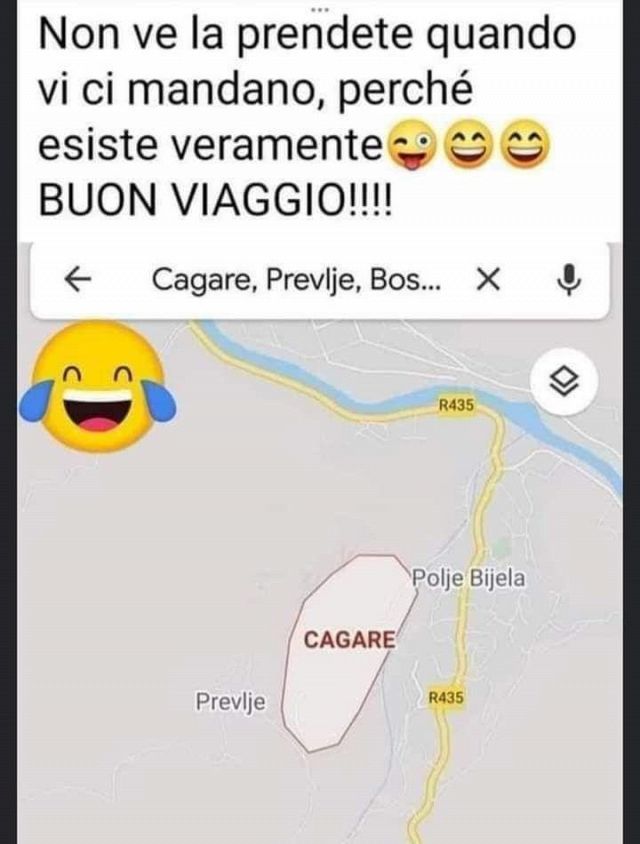The height and width of the screenshot is (844, 640).
Task: Click the Cagare, Prevlje search text field
Action: pyautogui.click(x=296, y=279)
